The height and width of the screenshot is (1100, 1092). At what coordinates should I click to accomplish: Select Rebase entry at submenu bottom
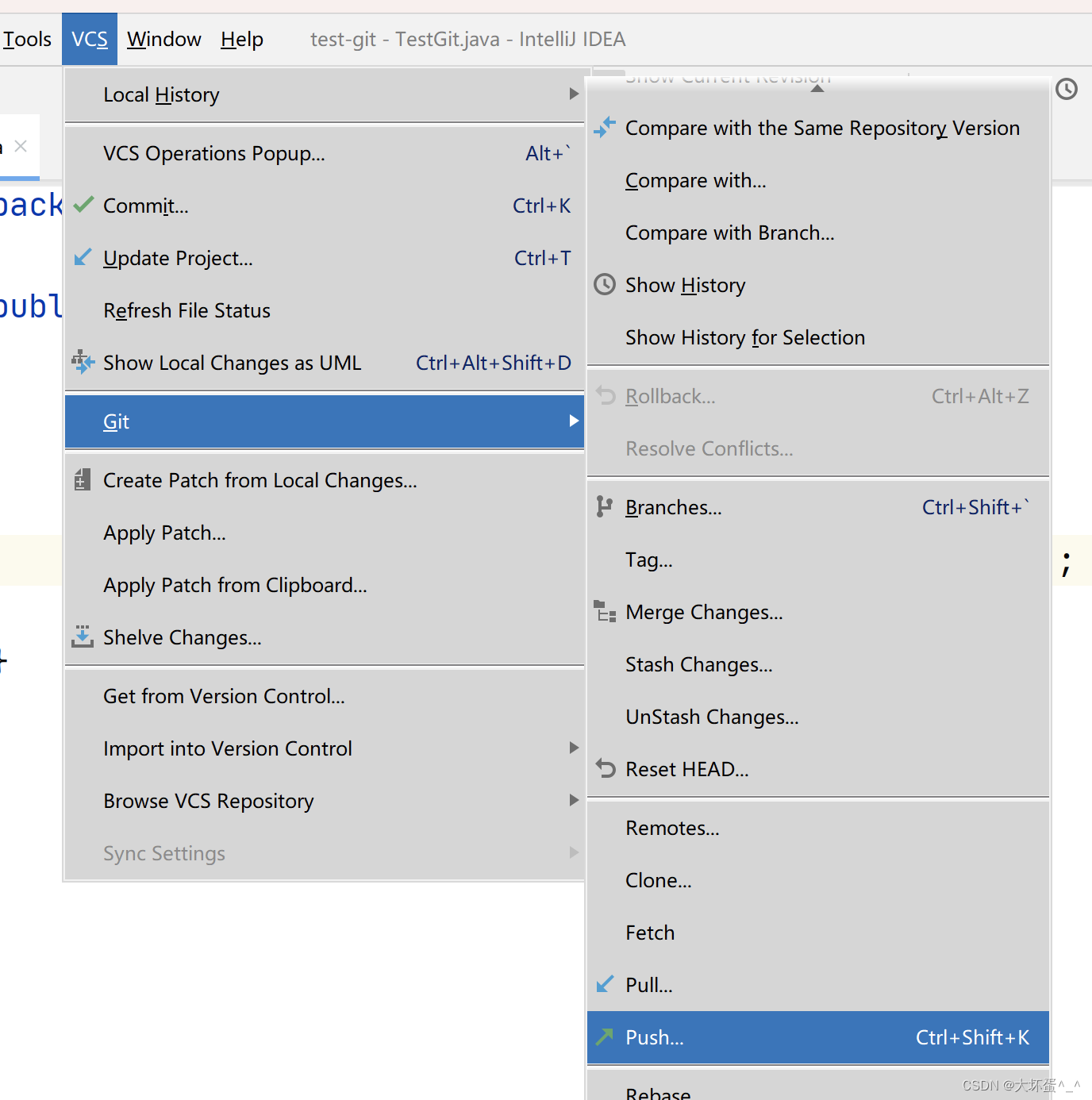[x=818, y=1086]
